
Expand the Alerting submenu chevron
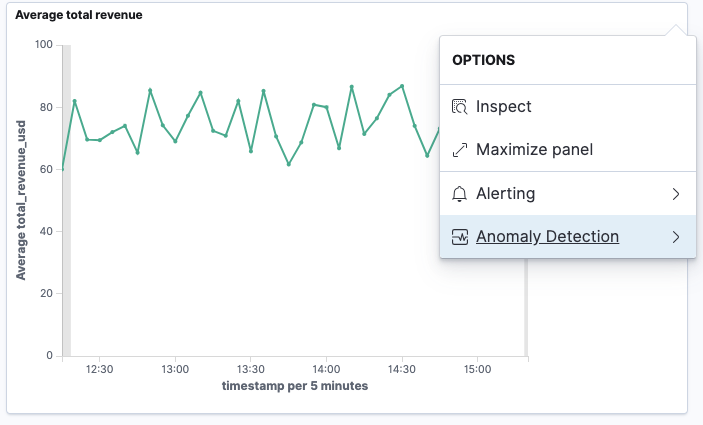point(676,194)
